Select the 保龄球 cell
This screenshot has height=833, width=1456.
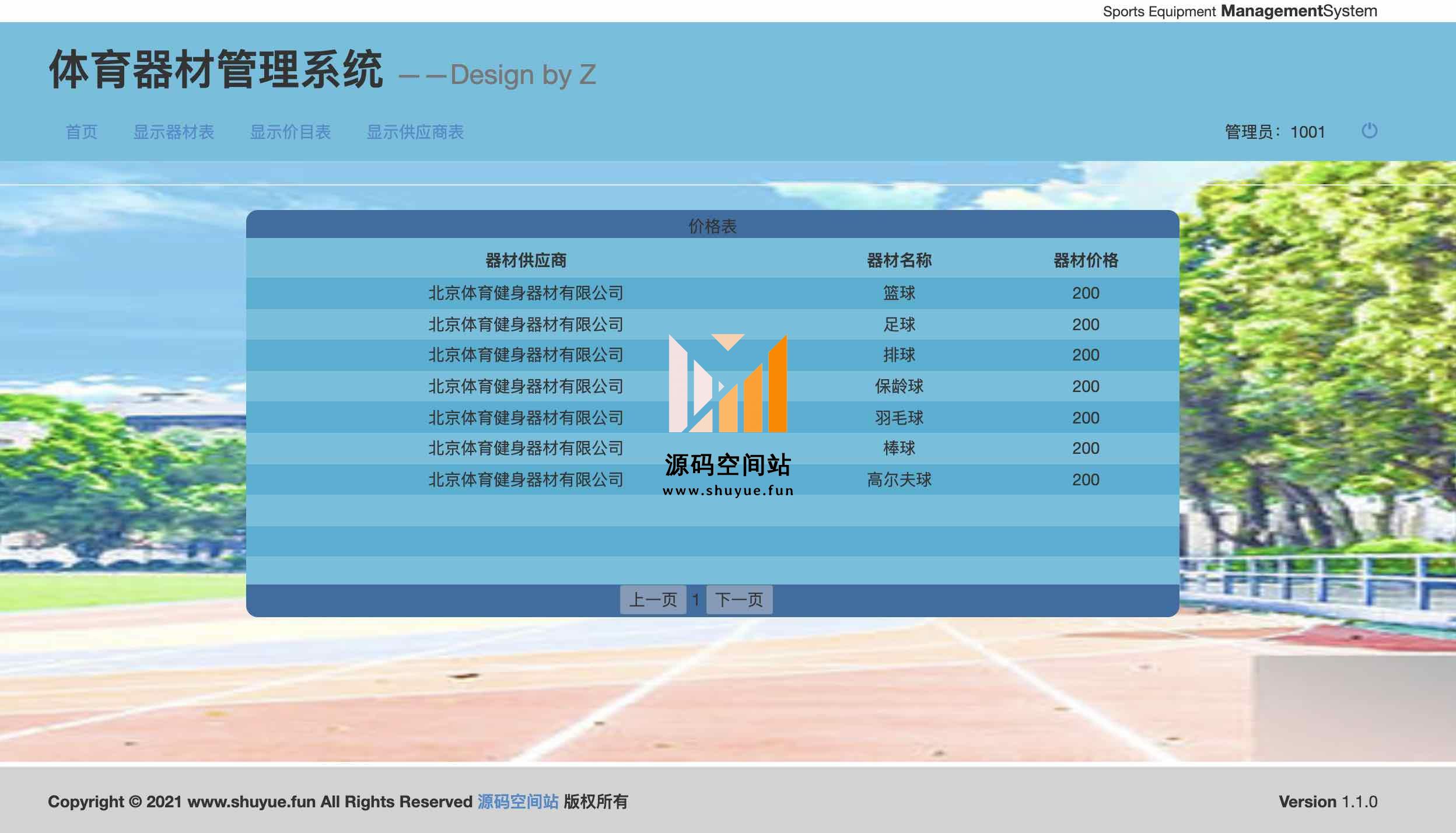pyautogui.click(x=899, y=386)
